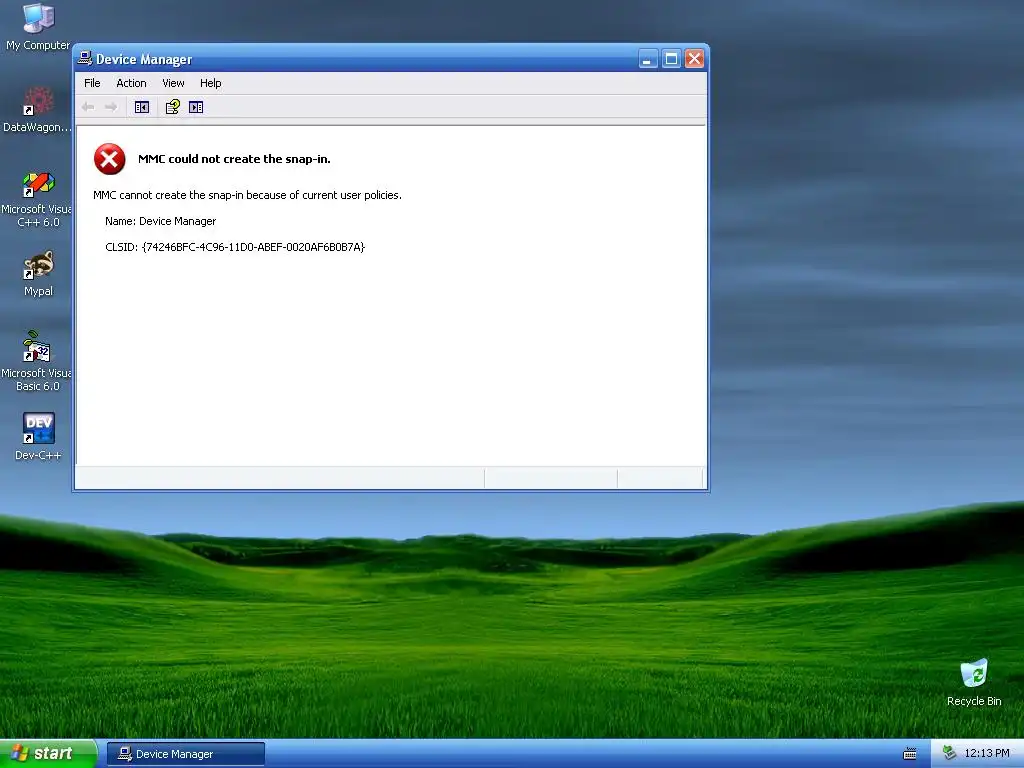The width and height of the screenshot is (1024, 768).
Task: Click the Safely Remove Hardware tray icon
Action: [949, 754]
